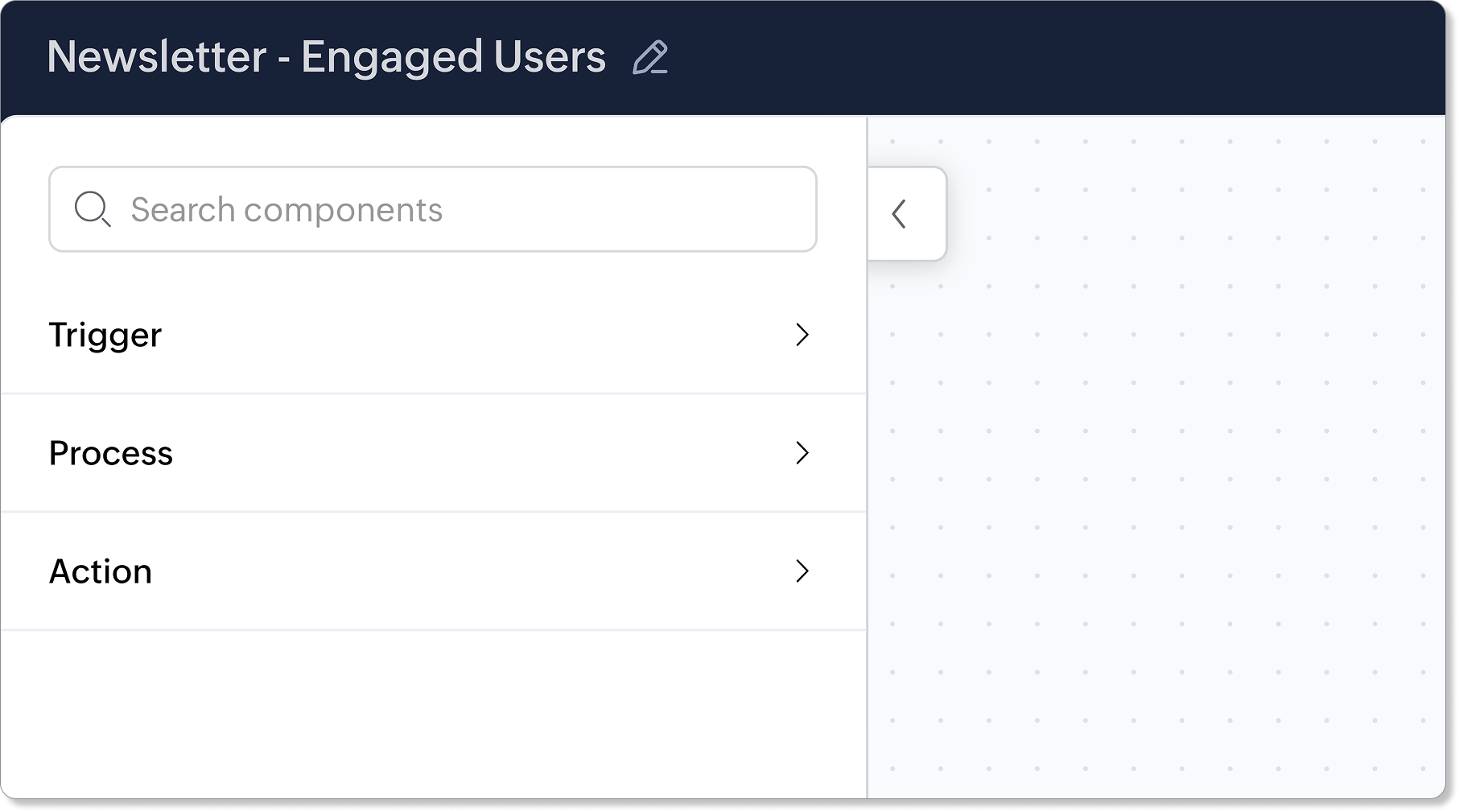This screenshot has height=812, width=1459.
Task: Click the white sidebar collapse tab button
Action: pos(907,214)
